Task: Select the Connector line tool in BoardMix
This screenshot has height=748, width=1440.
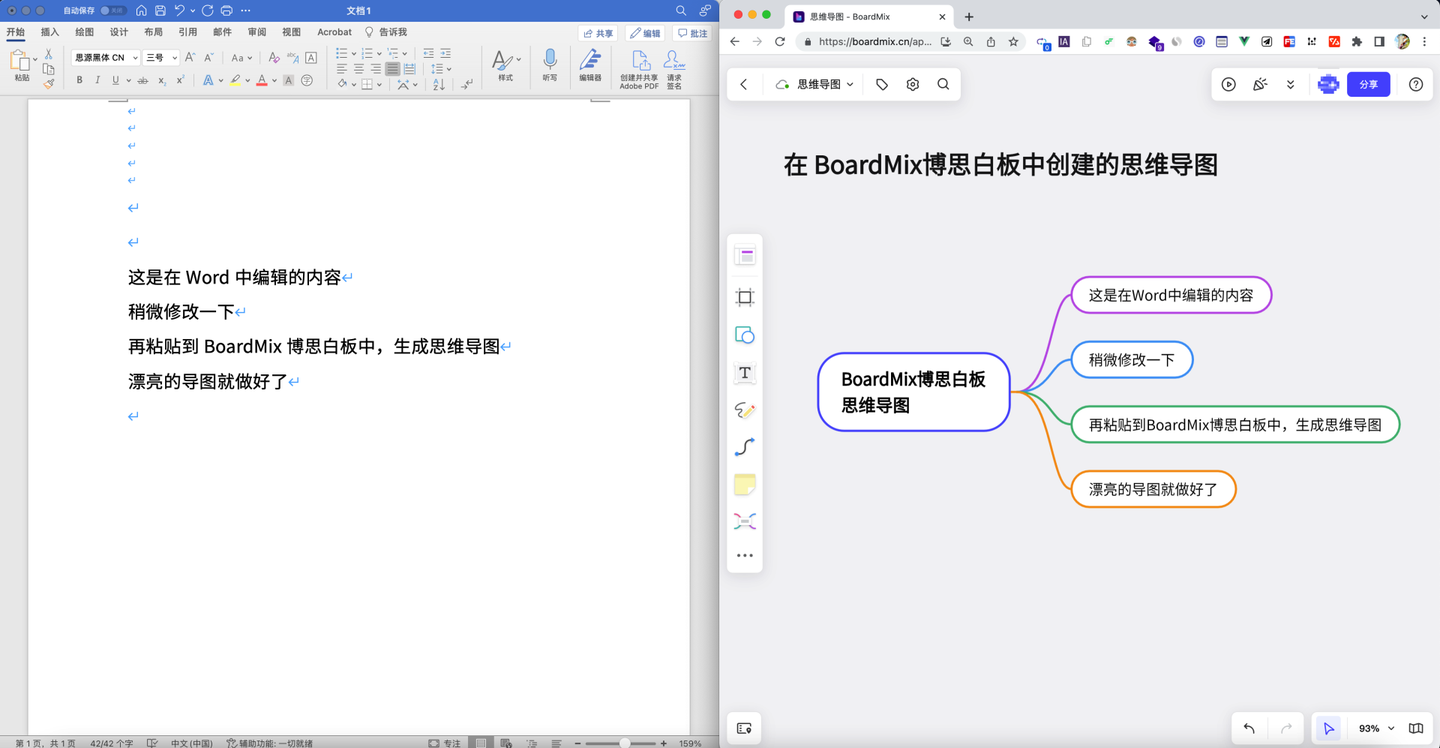Action: click(744, 447)
